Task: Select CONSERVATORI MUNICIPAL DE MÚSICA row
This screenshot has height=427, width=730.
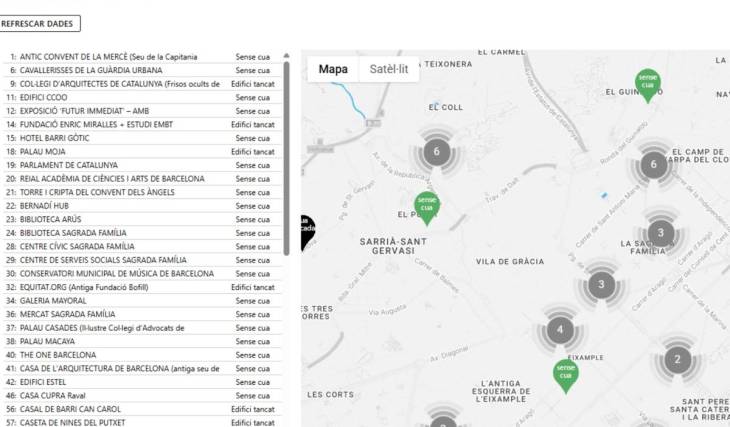Action: [142, 273]
